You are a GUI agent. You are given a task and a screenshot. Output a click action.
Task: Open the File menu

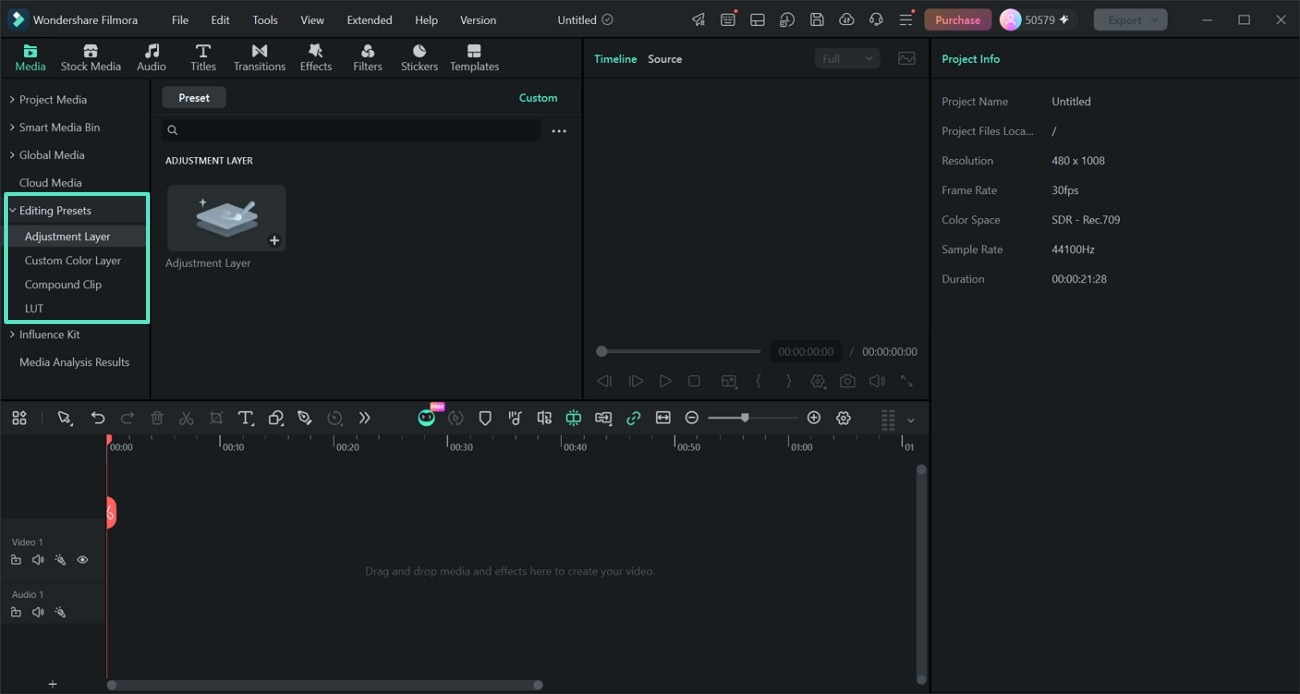click(x=180, y=20)
